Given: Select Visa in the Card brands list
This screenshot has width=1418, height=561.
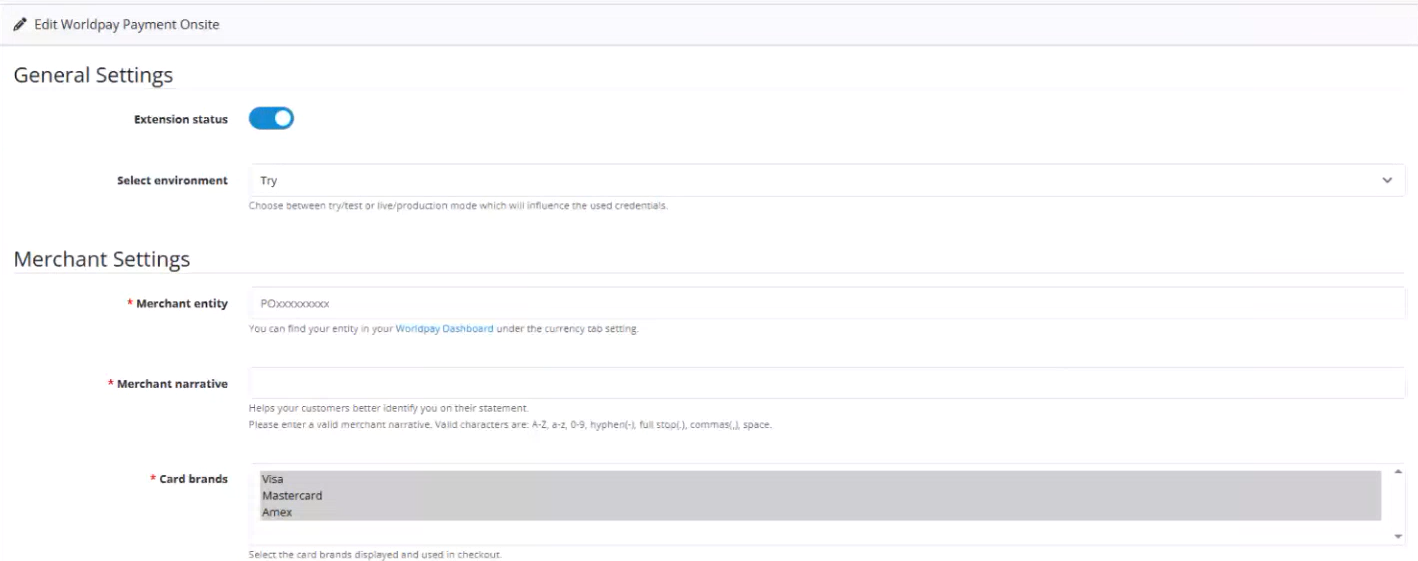Looking at the screenshot, I should pos(273,479).
